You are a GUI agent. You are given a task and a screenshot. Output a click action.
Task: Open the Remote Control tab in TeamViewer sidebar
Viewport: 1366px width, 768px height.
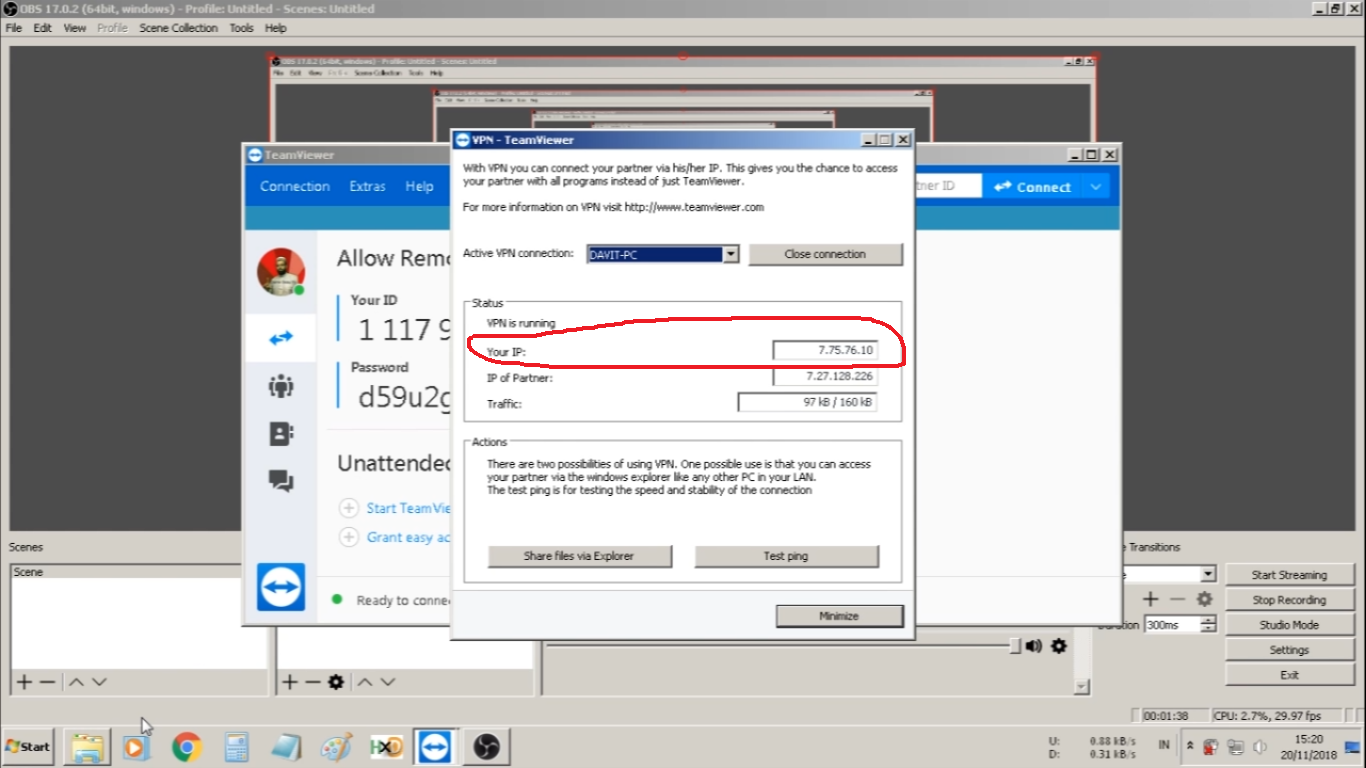(281, 338)
